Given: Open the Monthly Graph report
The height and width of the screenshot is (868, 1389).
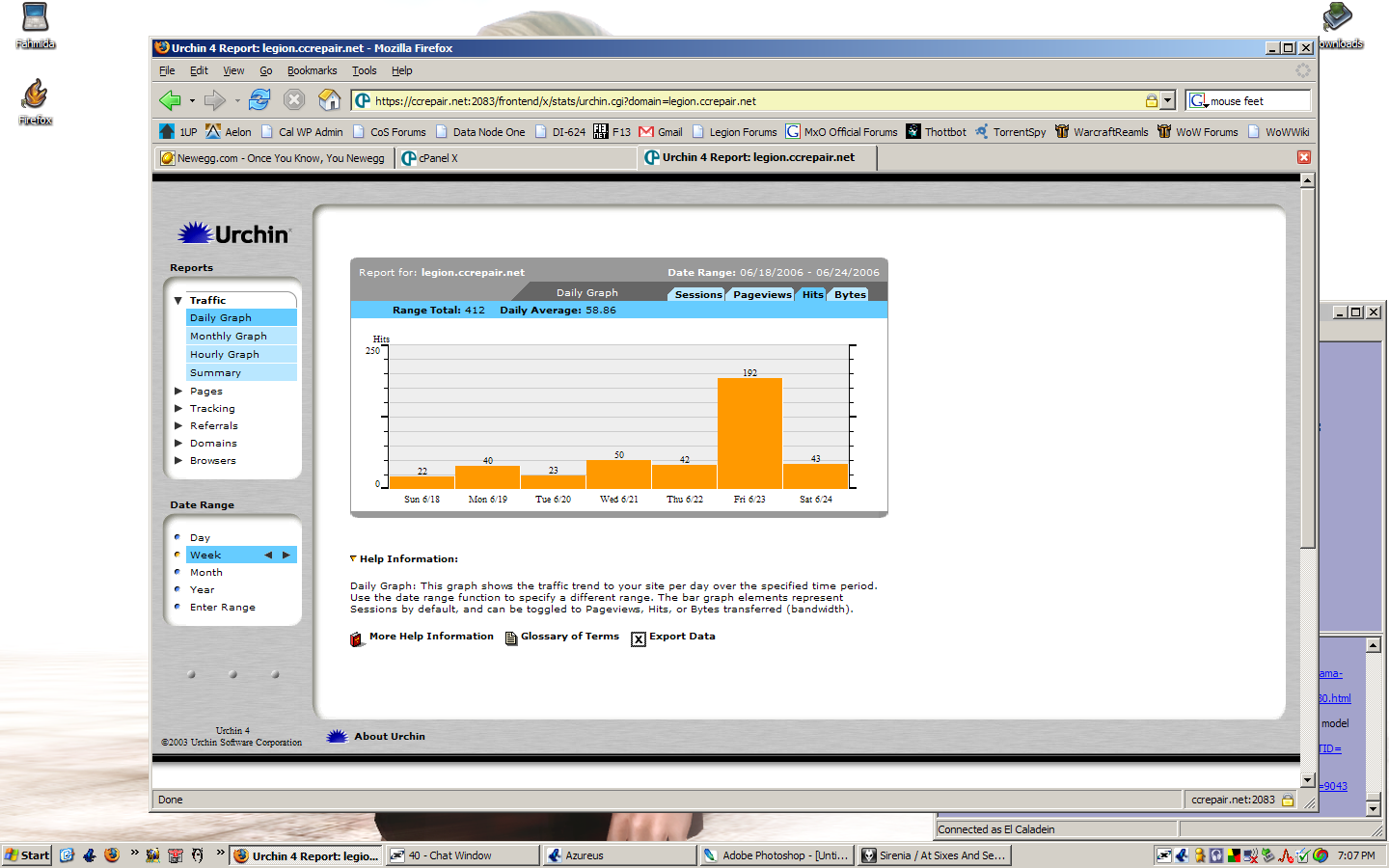Looking at the screenshot, I should click(x=241, y=337).
